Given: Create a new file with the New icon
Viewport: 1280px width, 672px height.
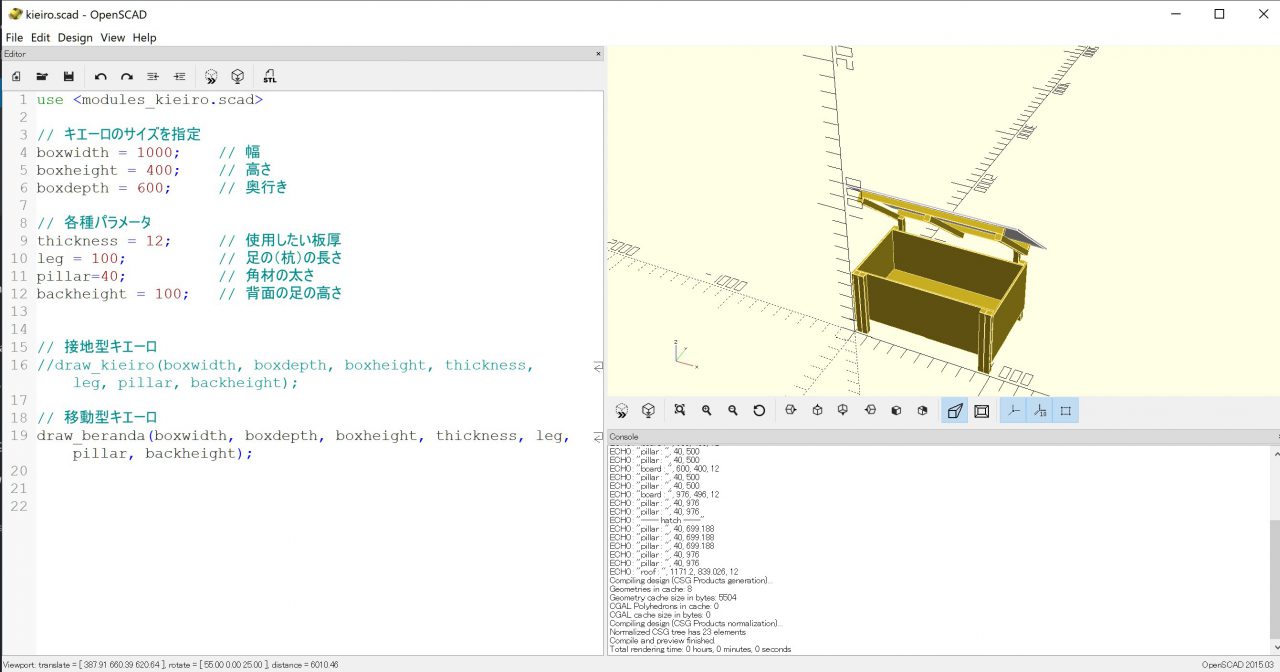Looking at the screenshot, I should [x=16, y=76].
